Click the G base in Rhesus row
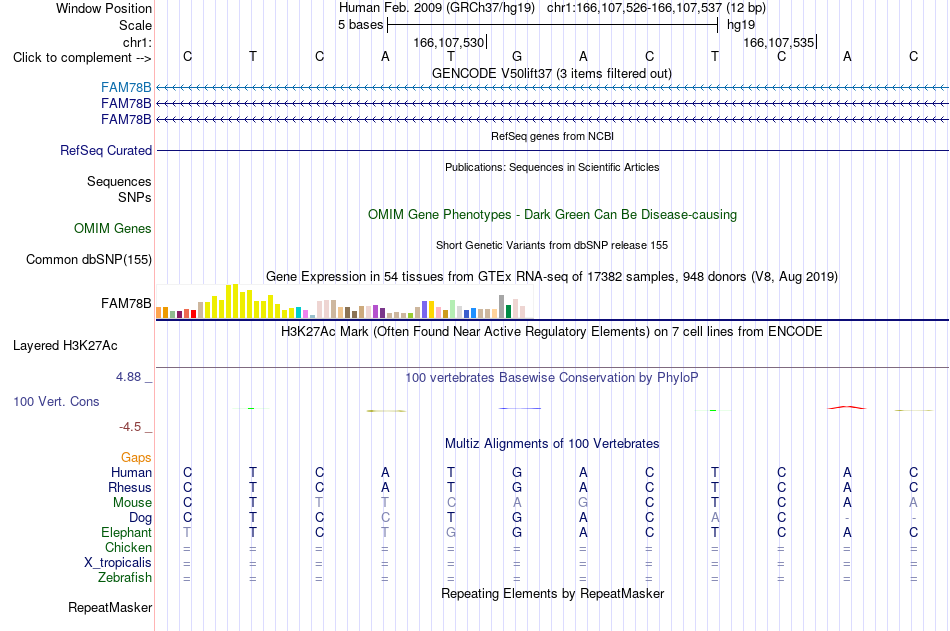The width and height of the screenshot is (950, 631). click(x=517, y=487)
